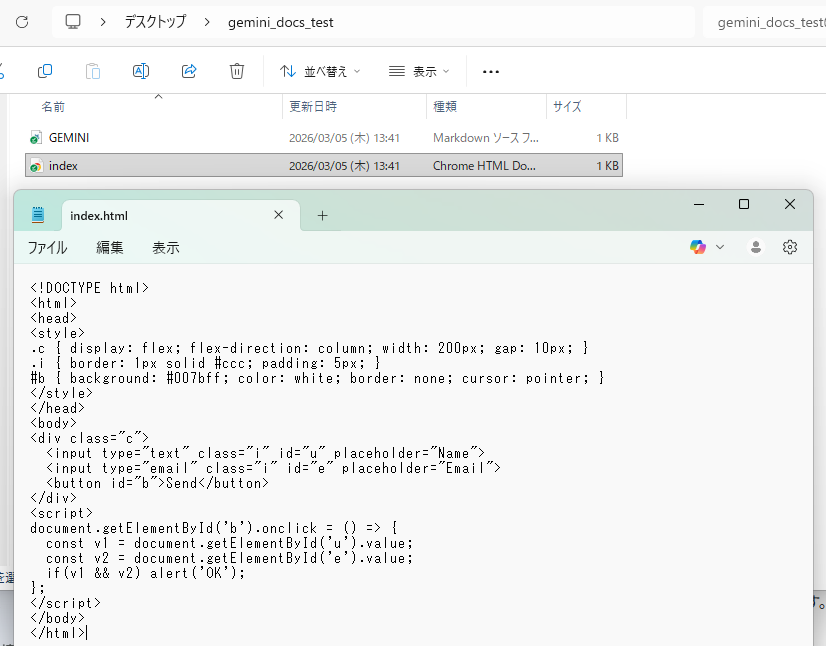This screenshot has width=826, height=646.
Task: Click the #b background style line
Action: 317,378
